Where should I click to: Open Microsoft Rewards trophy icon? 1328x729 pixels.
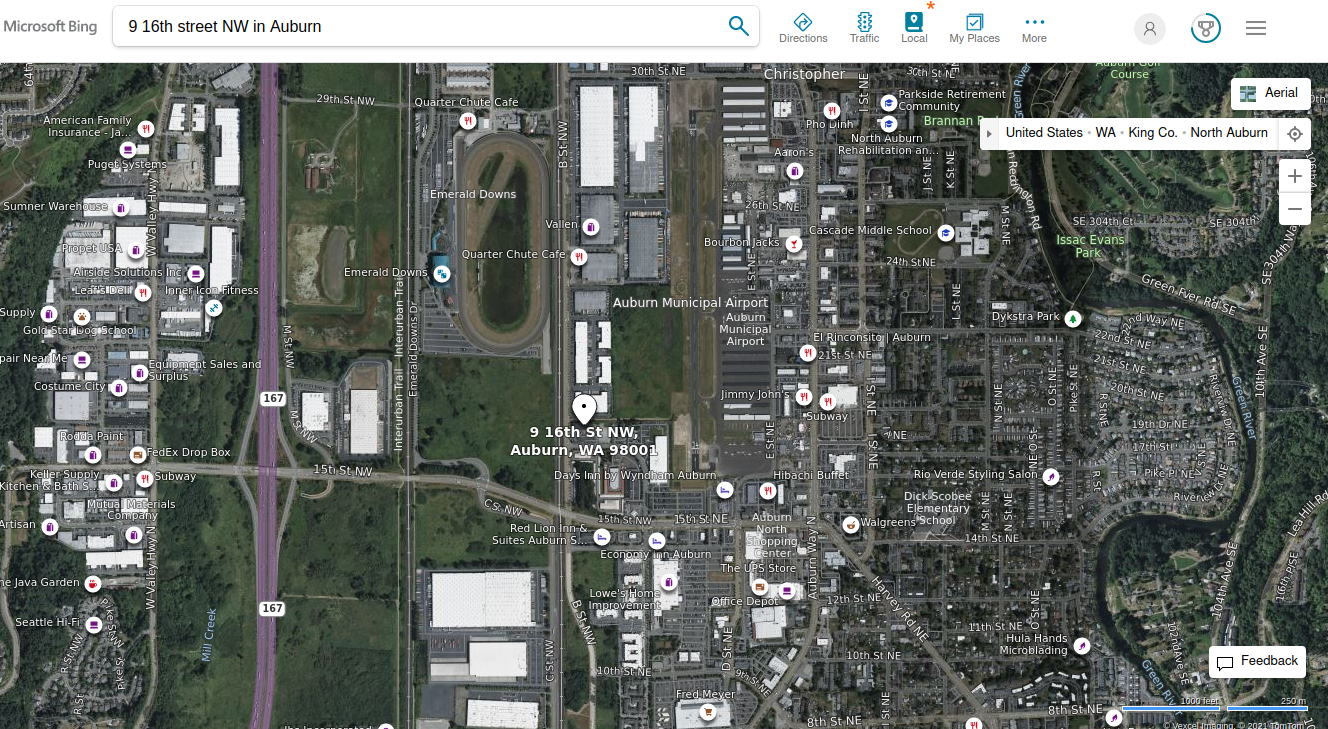[x=1206, y=28]
